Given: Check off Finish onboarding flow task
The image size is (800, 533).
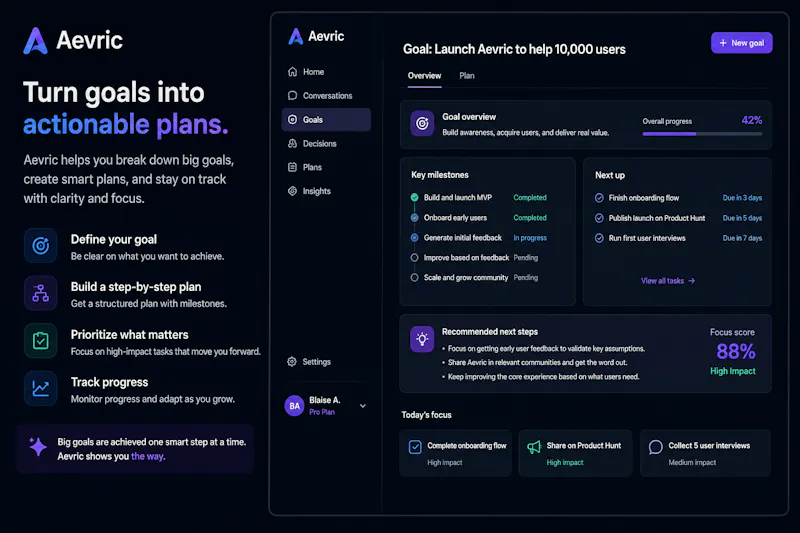Looking at the screenshot, I should point(599,198).
